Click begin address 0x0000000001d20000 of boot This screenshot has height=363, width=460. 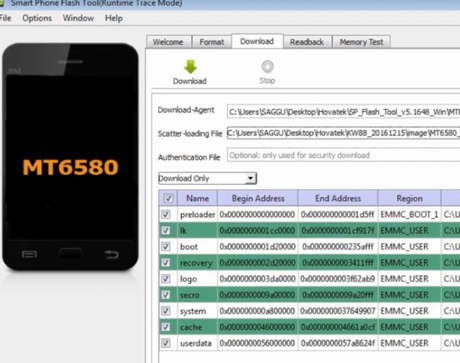pyautogui.click(x=257, y=247)
